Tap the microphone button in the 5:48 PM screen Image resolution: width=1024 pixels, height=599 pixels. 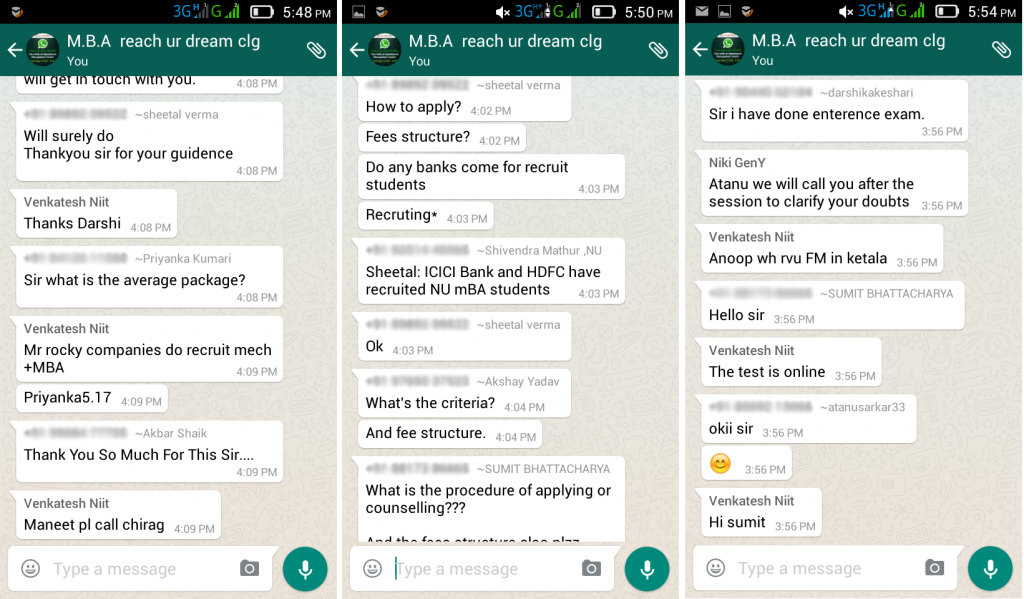305,568
